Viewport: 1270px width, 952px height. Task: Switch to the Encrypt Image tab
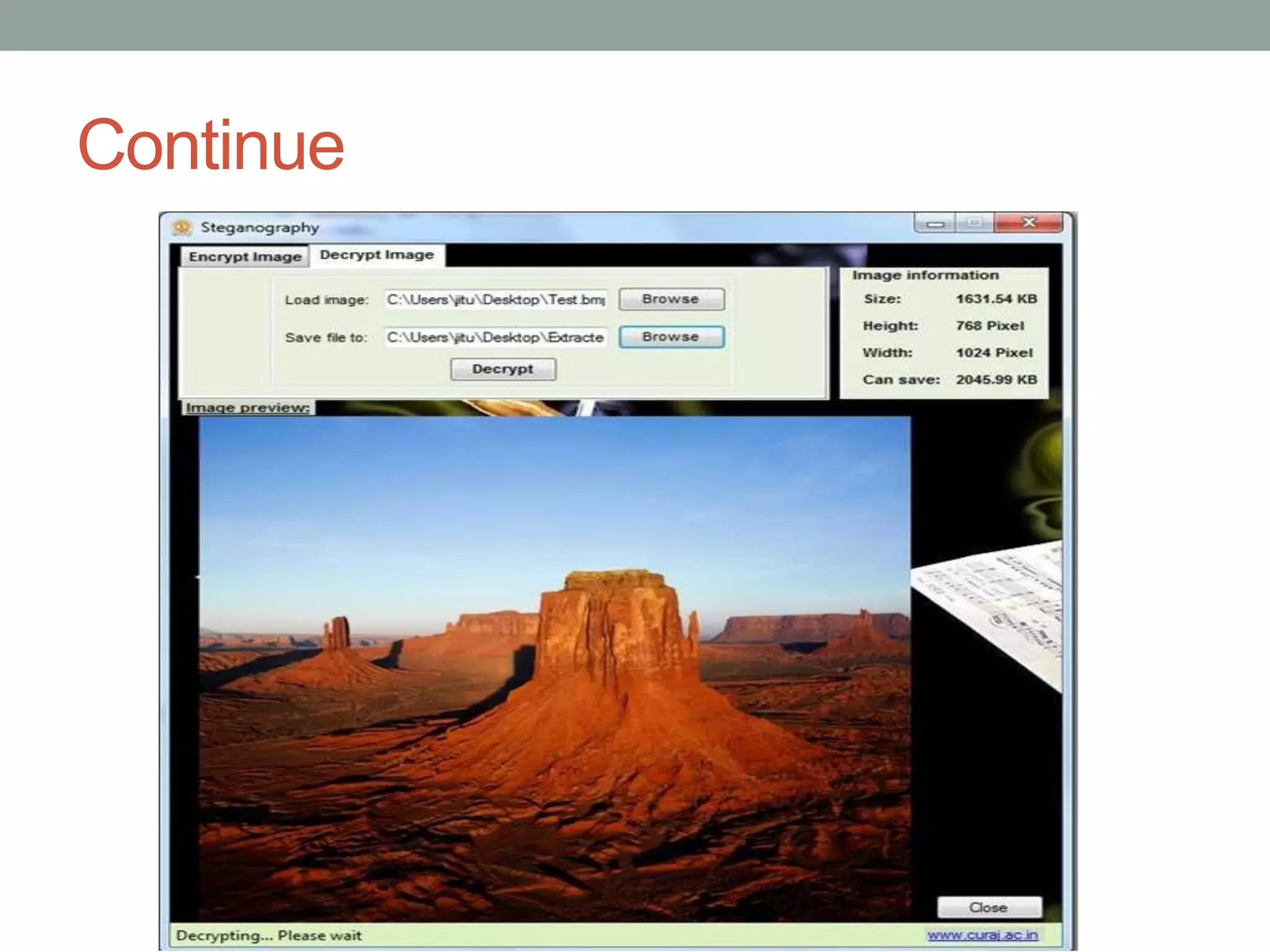coord(245,257)
